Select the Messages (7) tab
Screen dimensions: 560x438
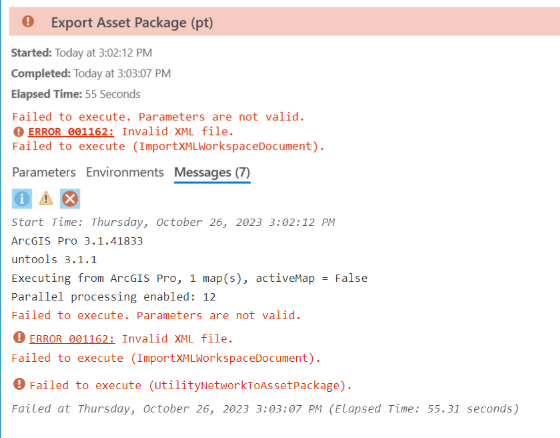coord(212,173)
